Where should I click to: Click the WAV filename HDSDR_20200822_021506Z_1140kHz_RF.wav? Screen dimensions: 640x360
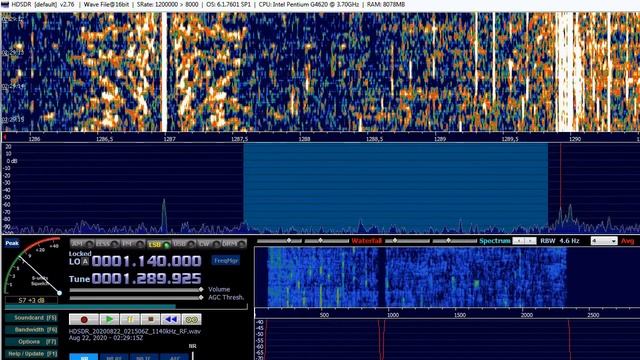(x=135, y=331)
